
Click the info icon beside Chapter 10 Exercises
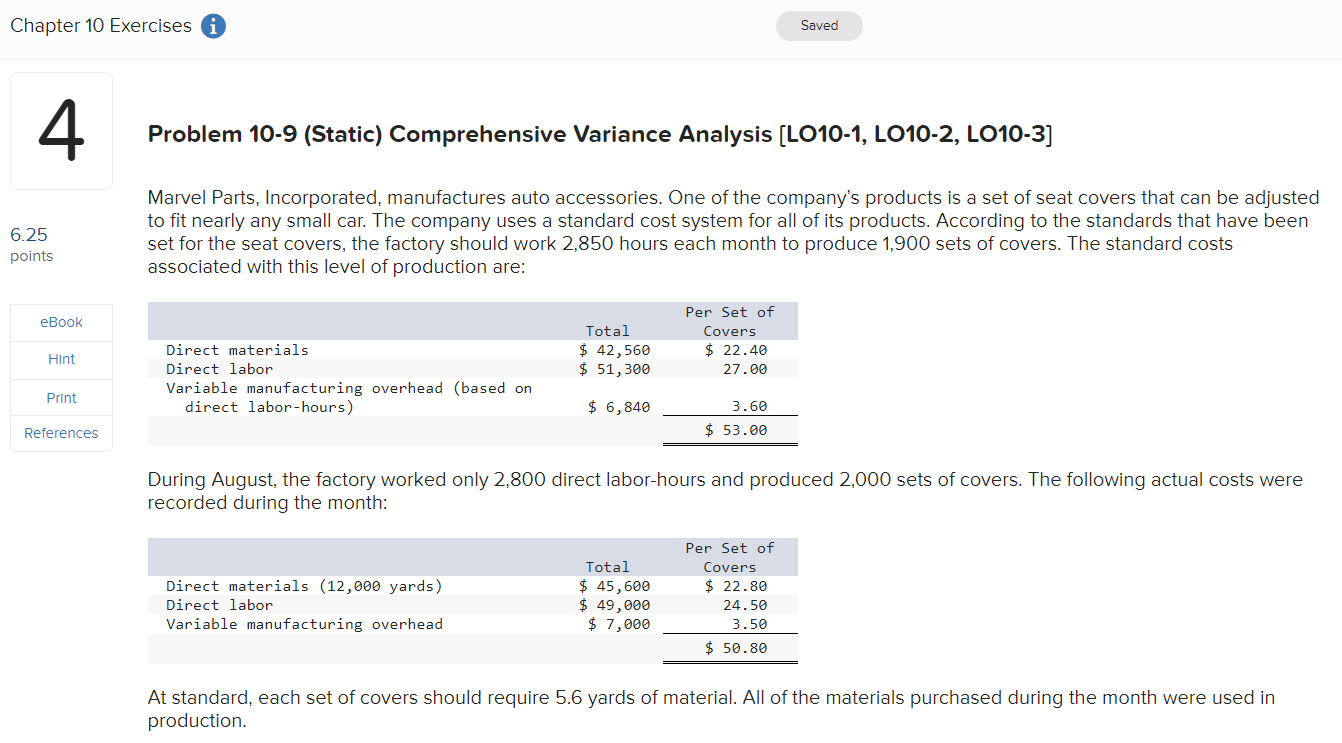point(212,26)
